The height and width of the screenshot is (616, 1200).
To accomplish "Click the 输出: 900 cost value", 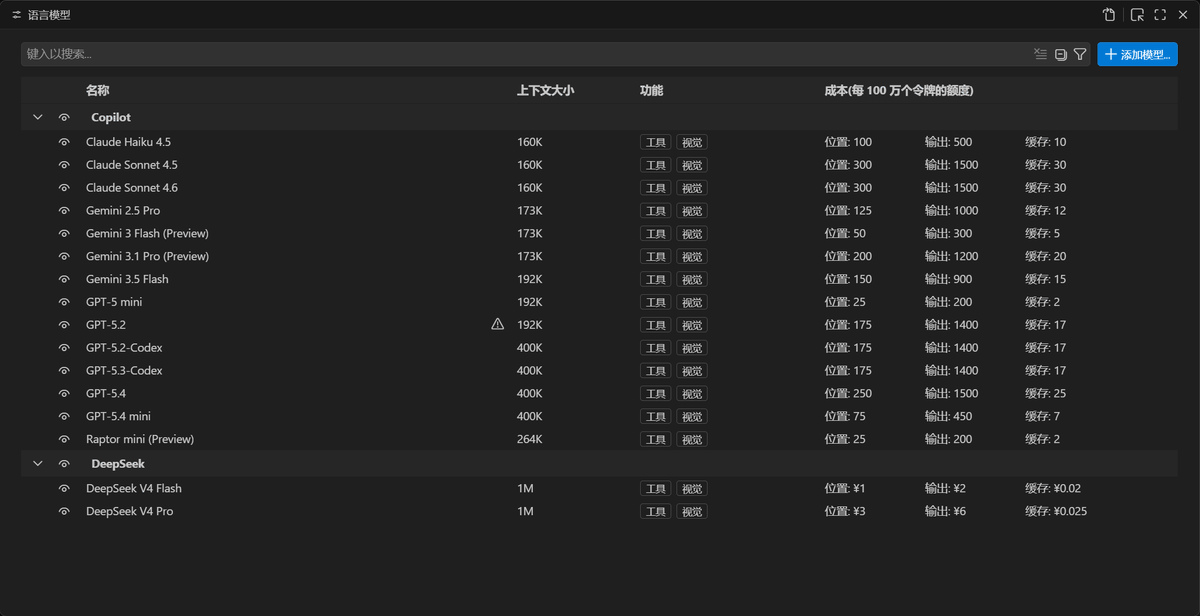I will tap(948, 279).
